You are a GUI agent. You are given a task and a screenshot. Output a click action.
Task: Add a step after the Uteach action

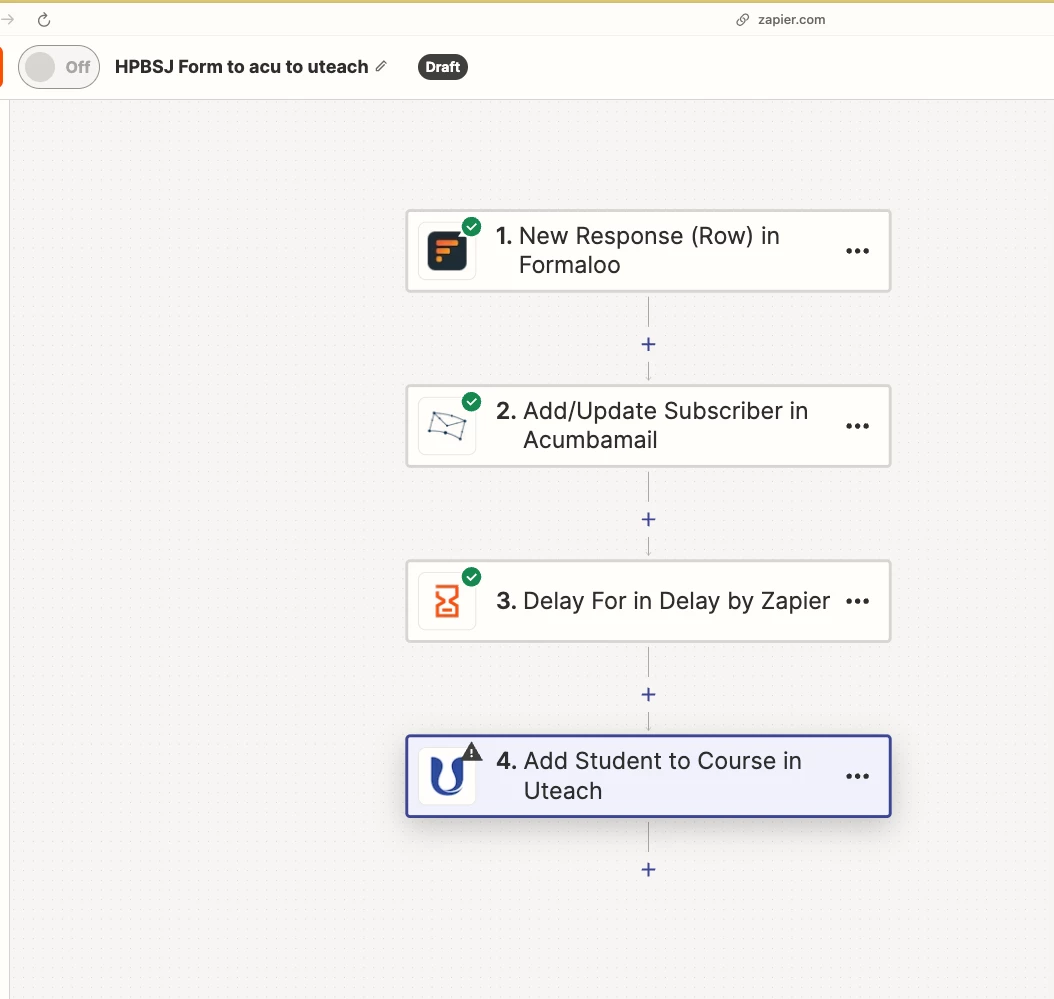pos(648,869)
